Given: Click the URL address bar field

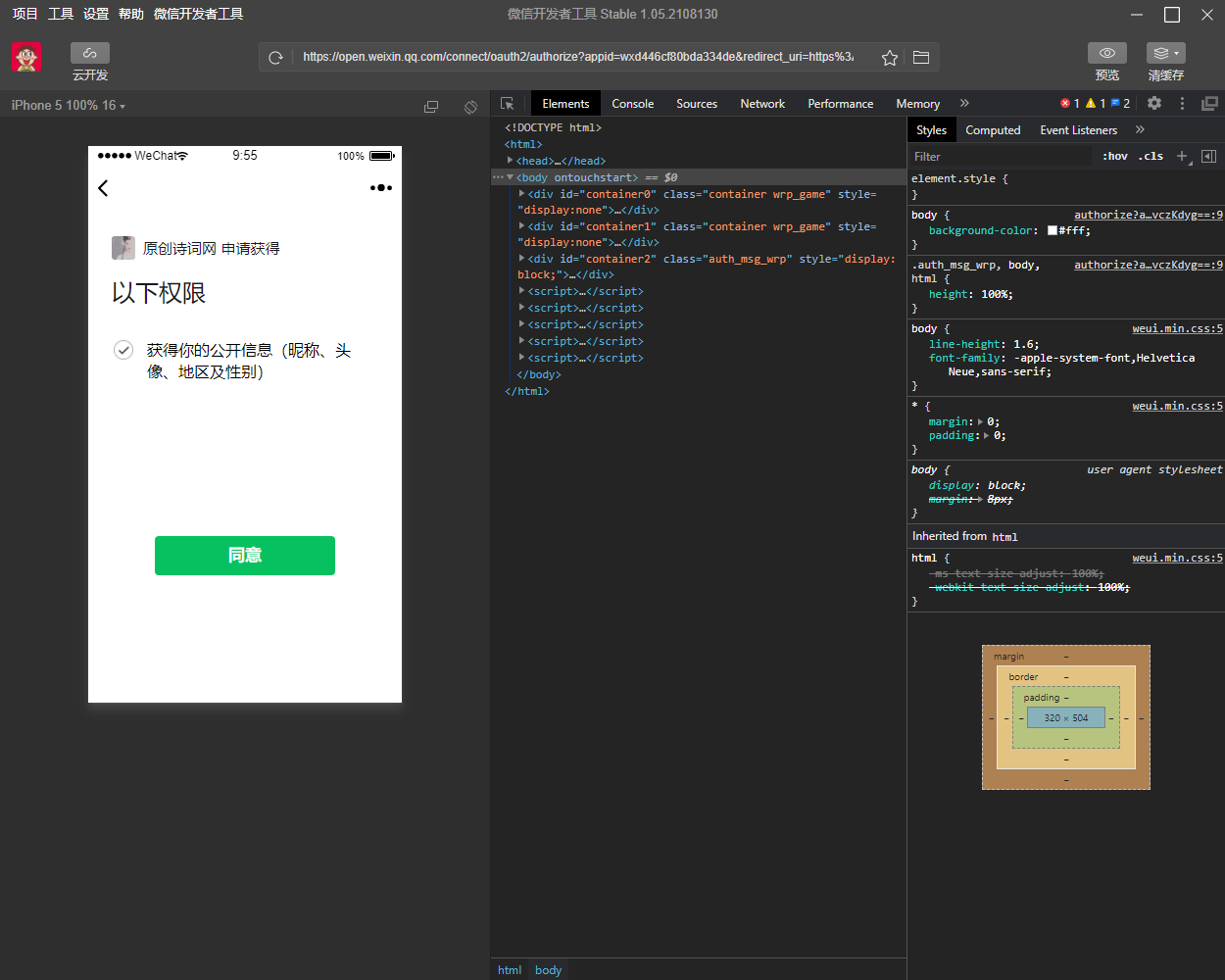Looking at the screenshot, I should coord(578,57).
